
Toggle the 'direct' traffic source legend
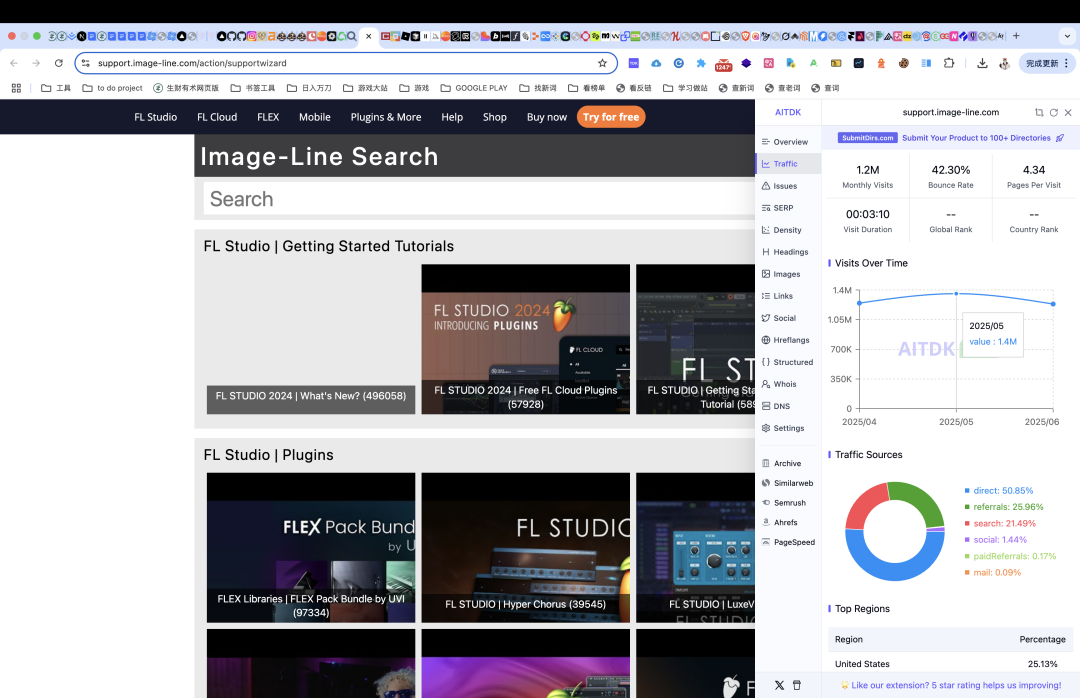click(999, 491)
